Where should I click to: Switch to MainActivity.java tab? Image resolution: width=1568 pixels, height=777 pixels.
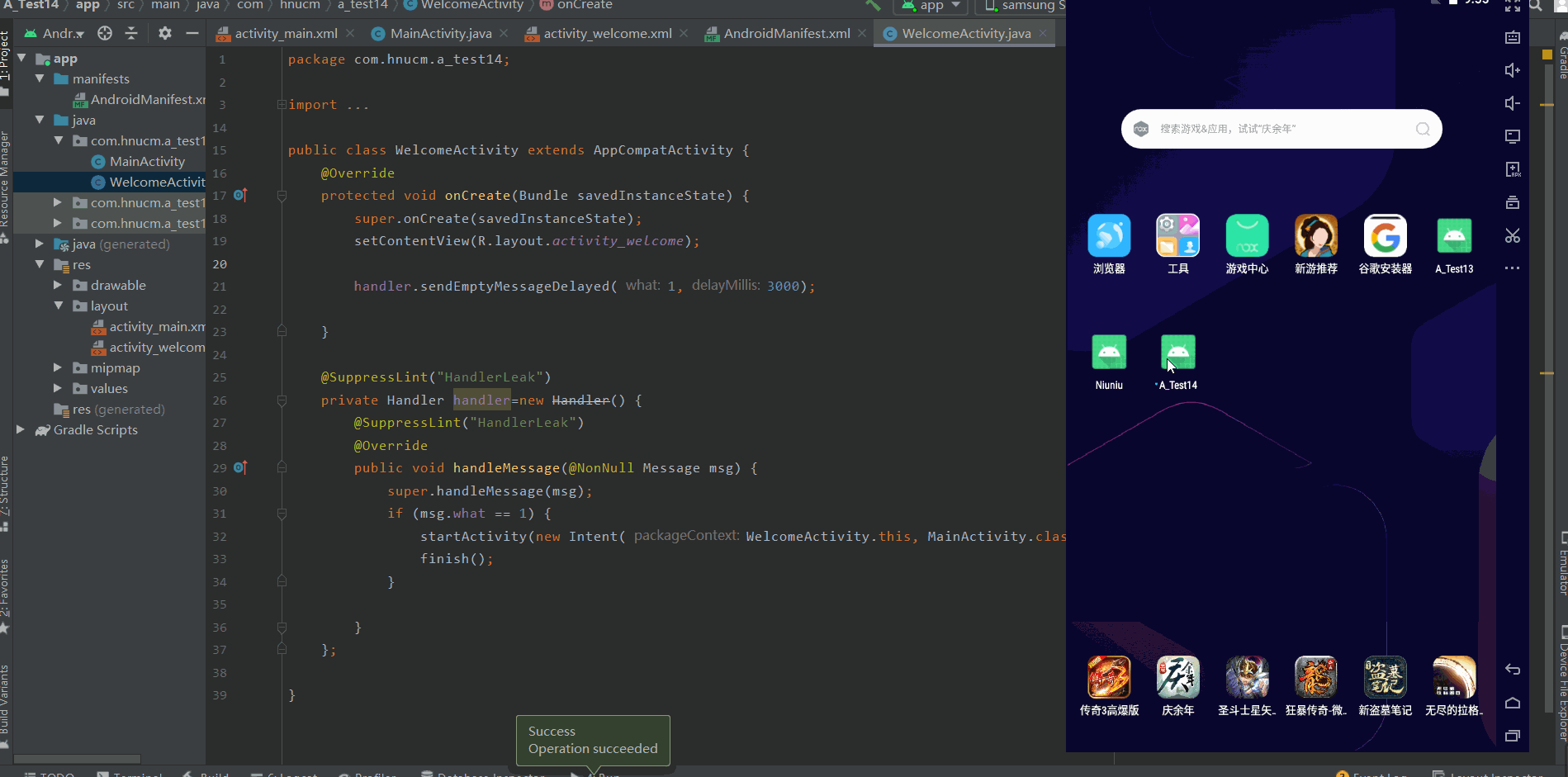pyautogui.click(x=440, y=33)
